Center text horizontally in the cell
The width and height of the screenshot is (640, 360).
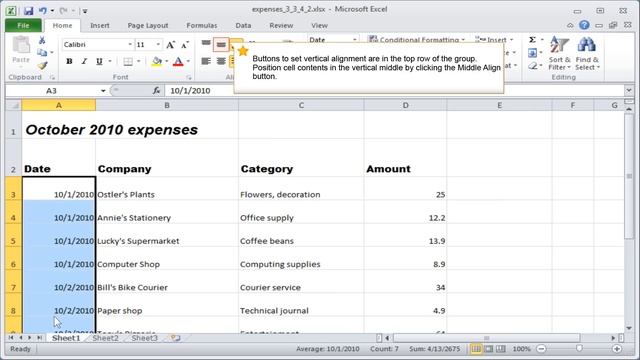[x=221, y=61]
